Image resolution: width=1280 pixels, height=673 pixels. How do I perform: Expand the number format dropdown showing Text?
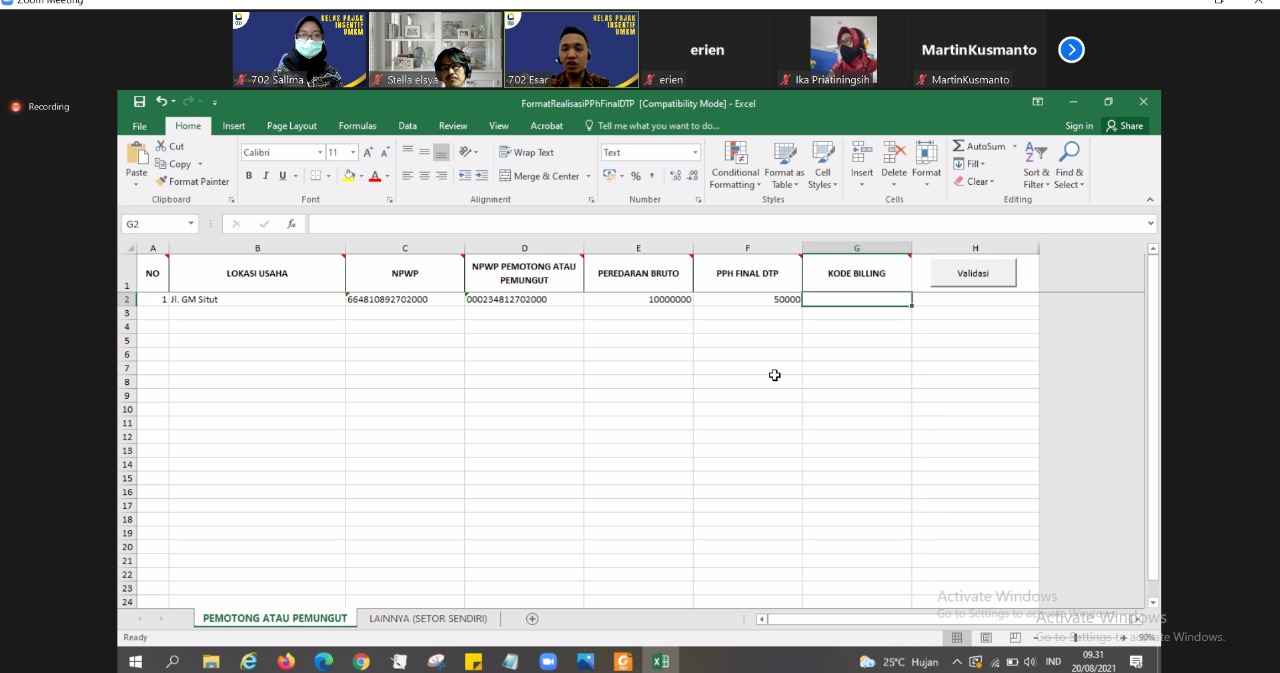695,153
